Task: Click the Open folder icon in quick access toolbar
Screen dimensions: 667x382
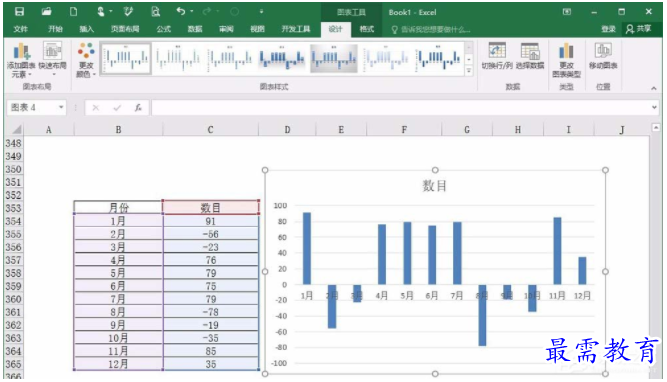Action: (x=46, y=12)
